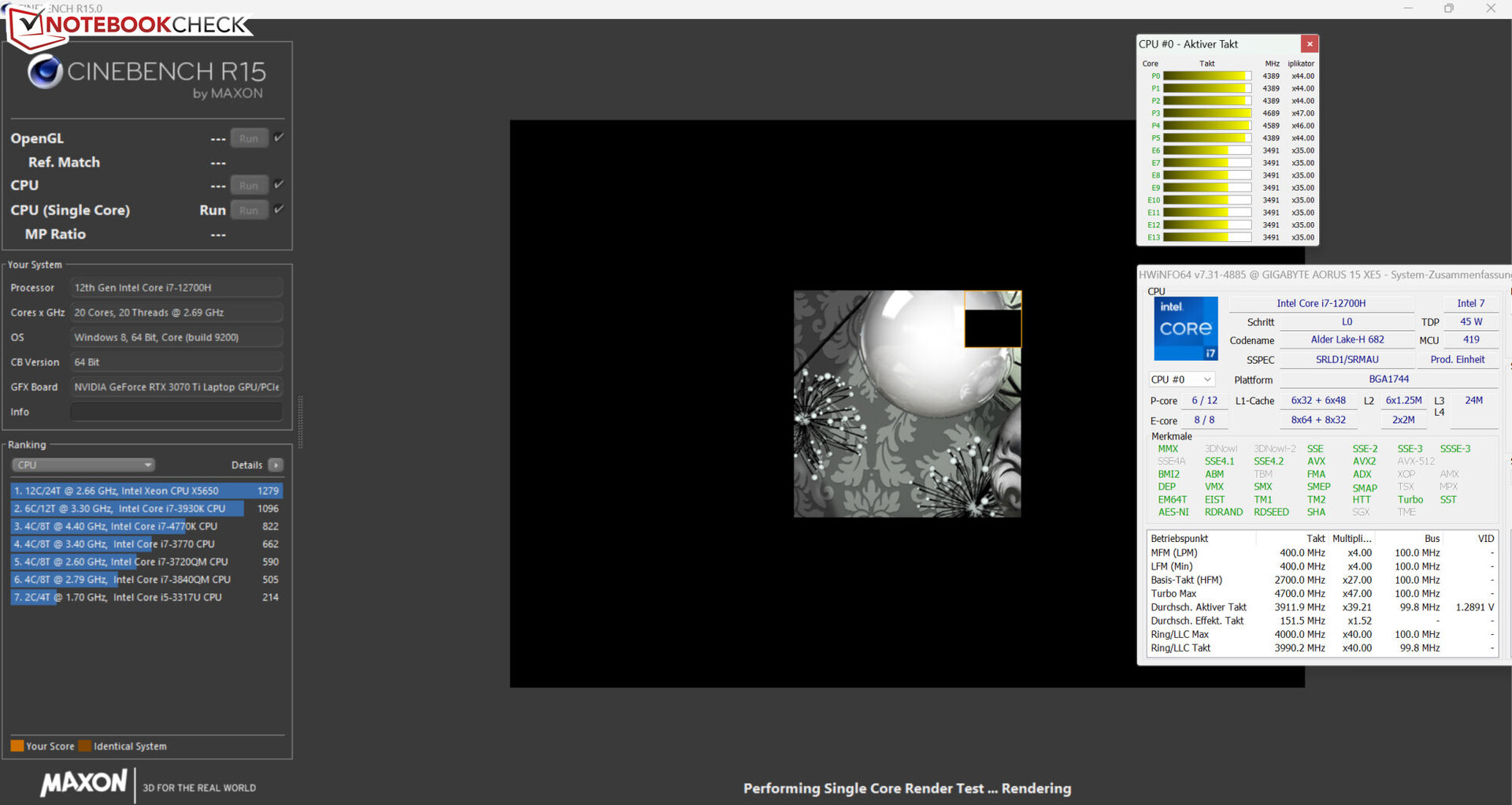
Task: Click the Intel Core i7 badge in HWiNFO
Action: [1185, 328]
